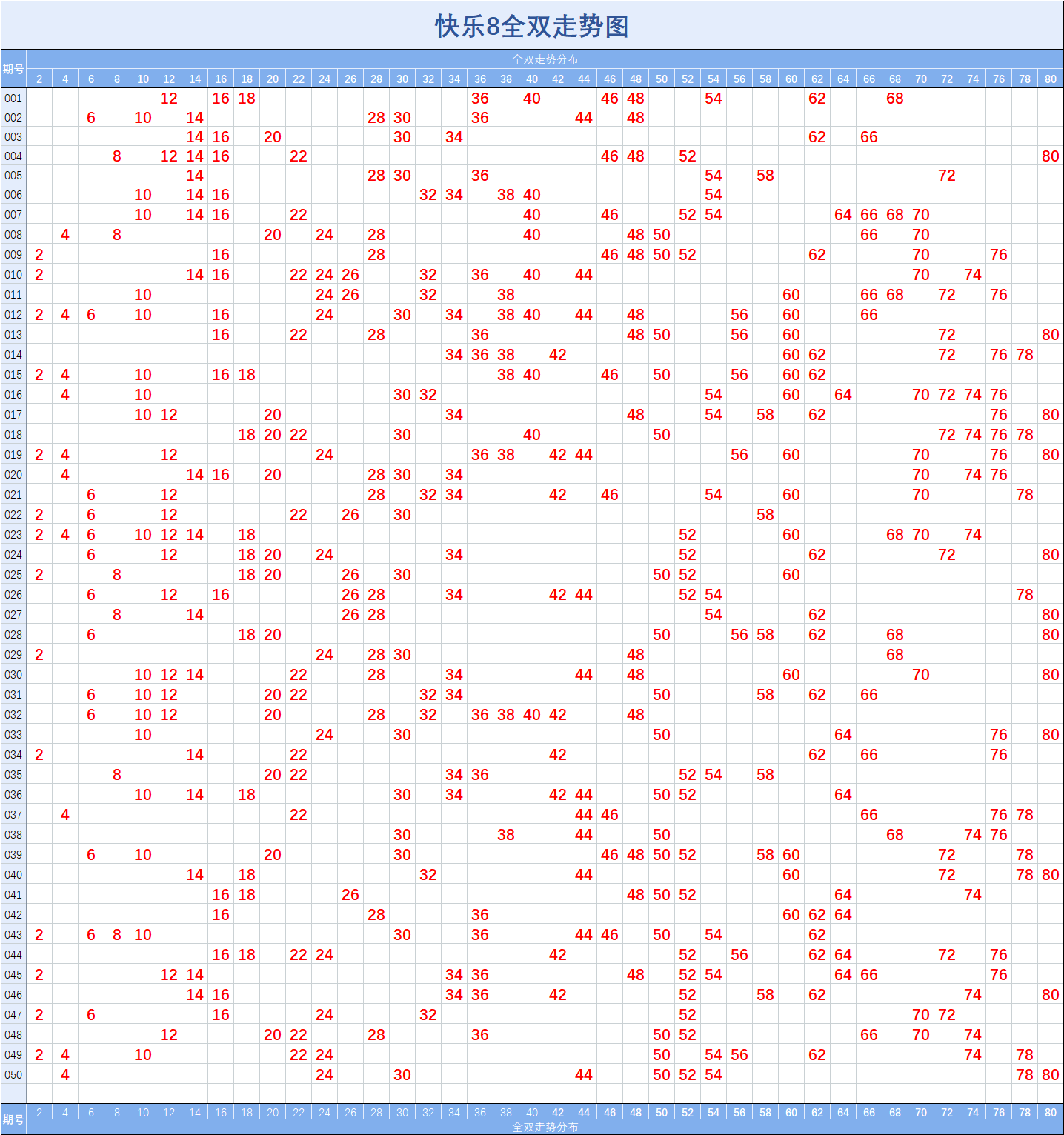Image resolution: width=1064 pixels, height=1135 pixels.
Task: Click number 80 in row 050
Action: 1051,1075
